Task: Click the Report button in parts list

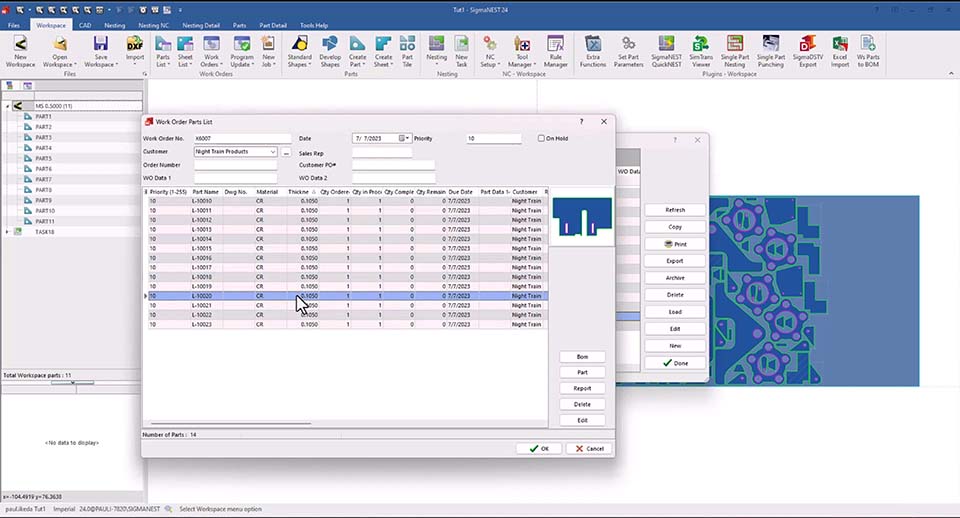Action: click(582, 388)
